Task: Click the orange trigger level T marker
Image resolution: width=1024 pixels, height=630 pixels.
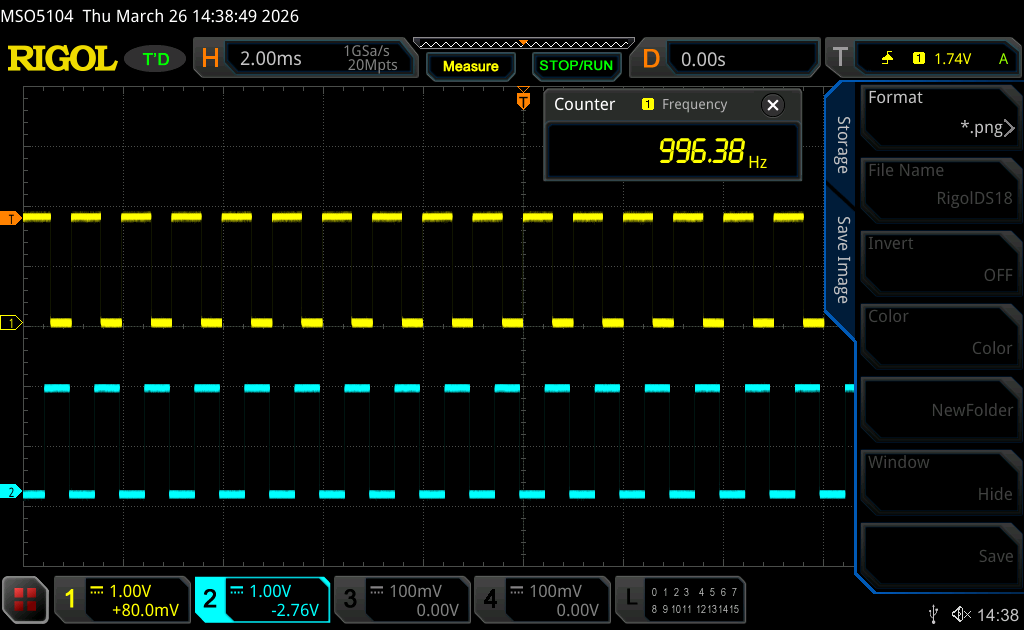Action: (12, 217)
